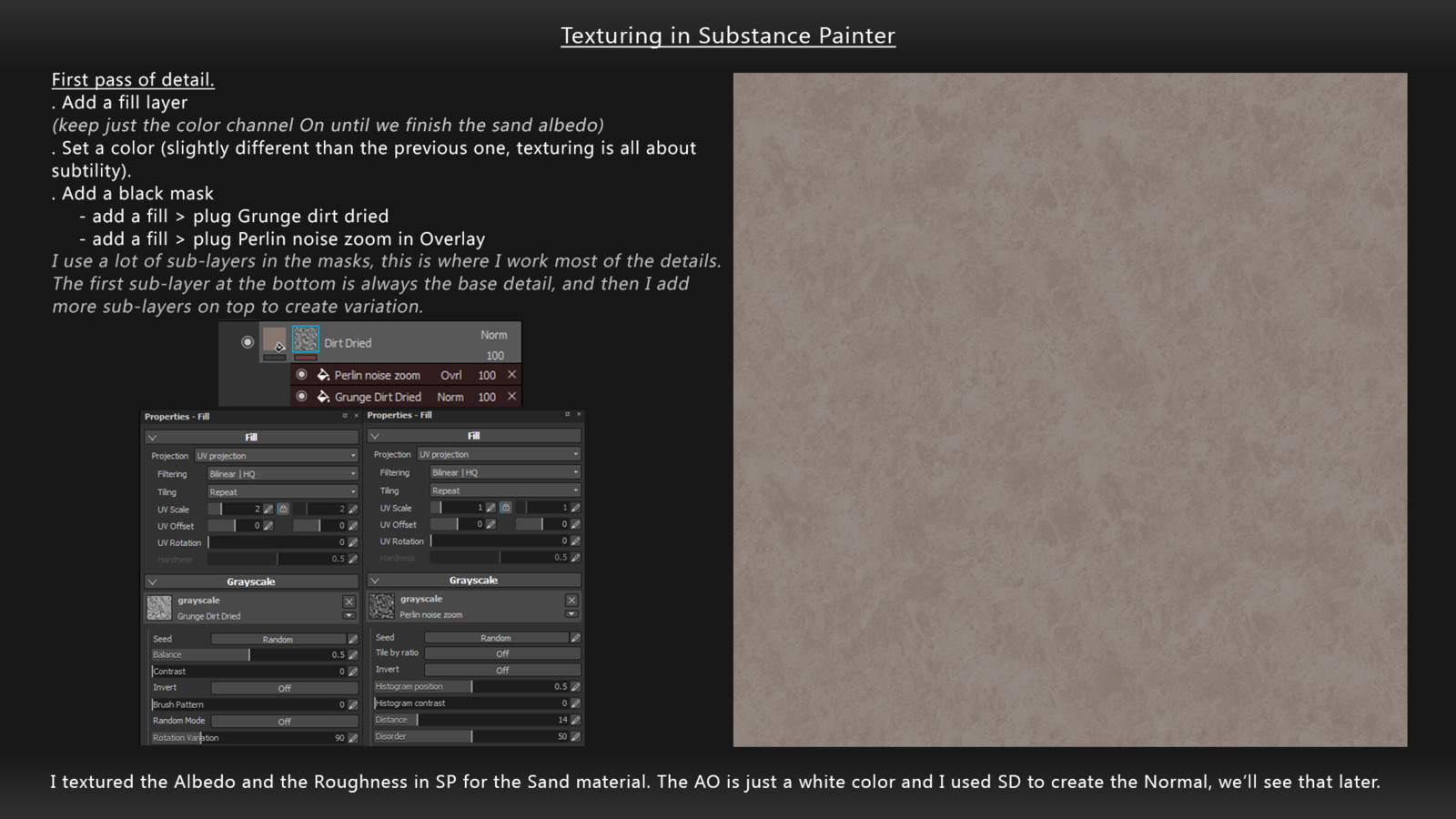Open the Filtering dropdown in left Properties panel
The height and width of the screenshot is (819, 1456).
282,474
